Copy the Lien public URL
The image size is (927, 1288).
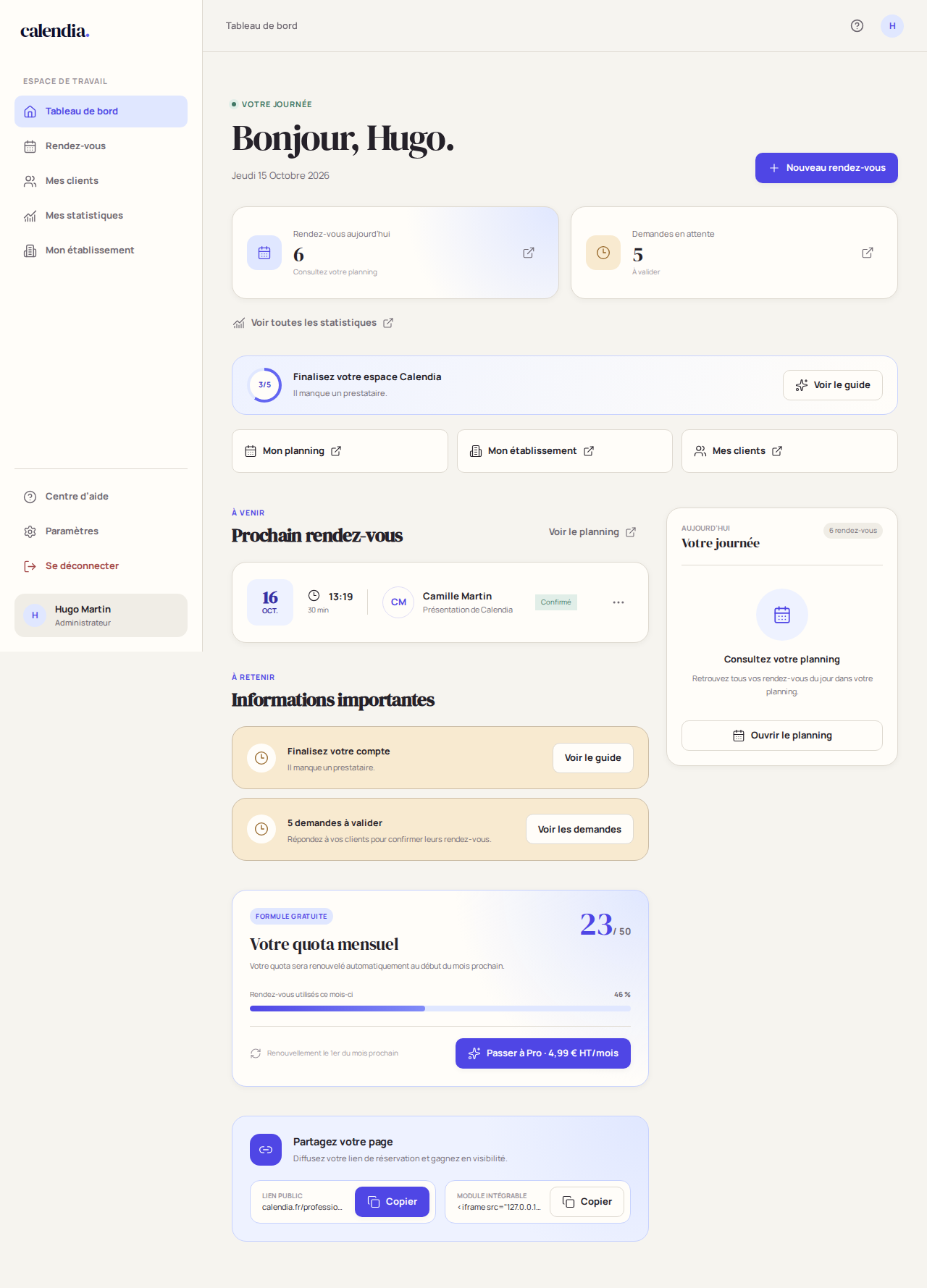point(392,1202)
